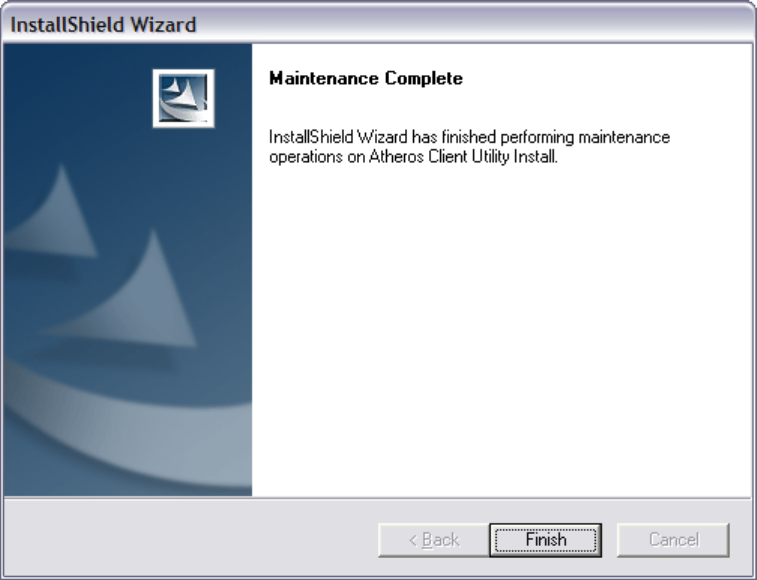Click the dark blue banner area beside the logo

click(77, 97)
